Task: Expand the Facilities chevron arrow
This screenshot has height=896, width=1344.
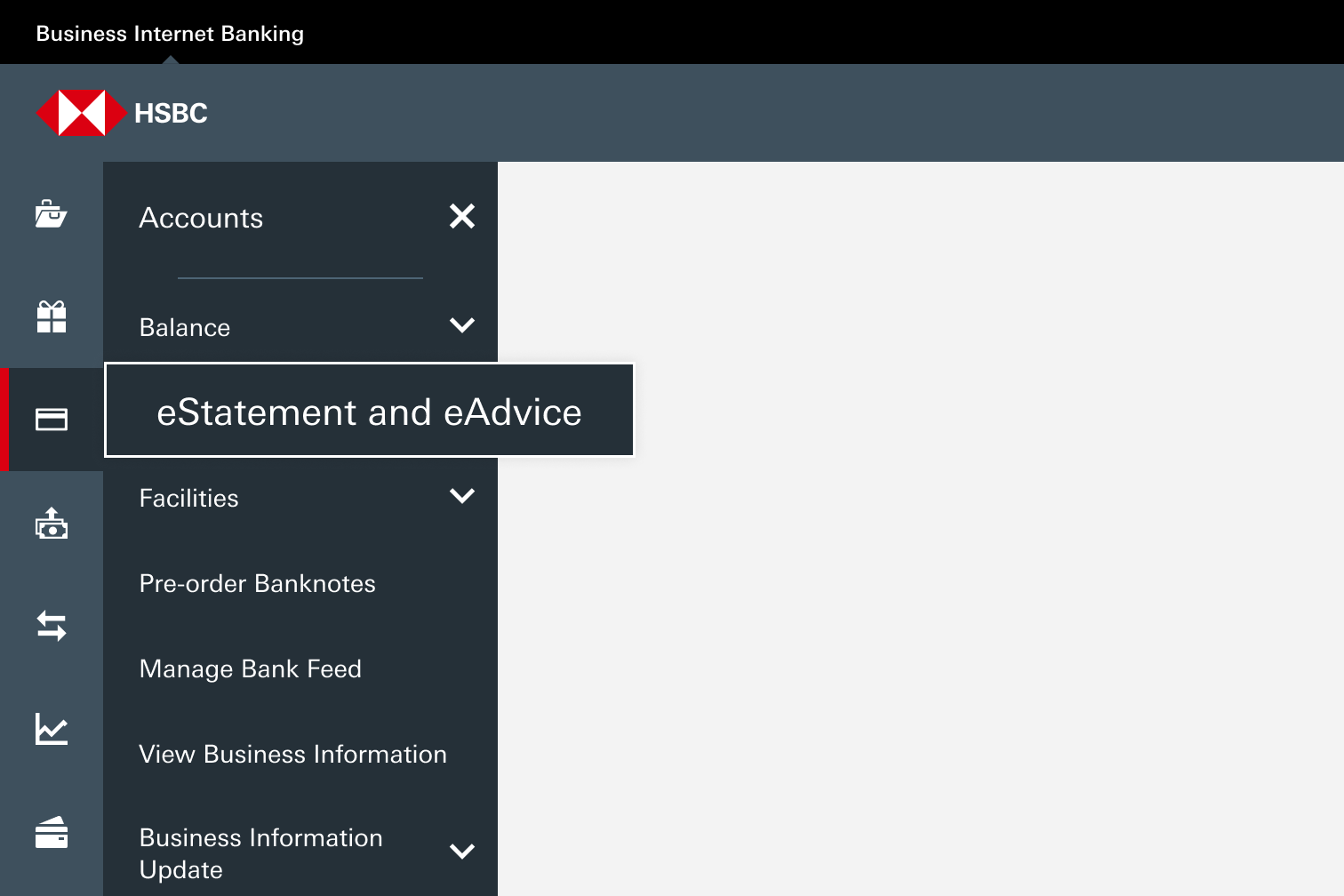Action: [462, 496]
